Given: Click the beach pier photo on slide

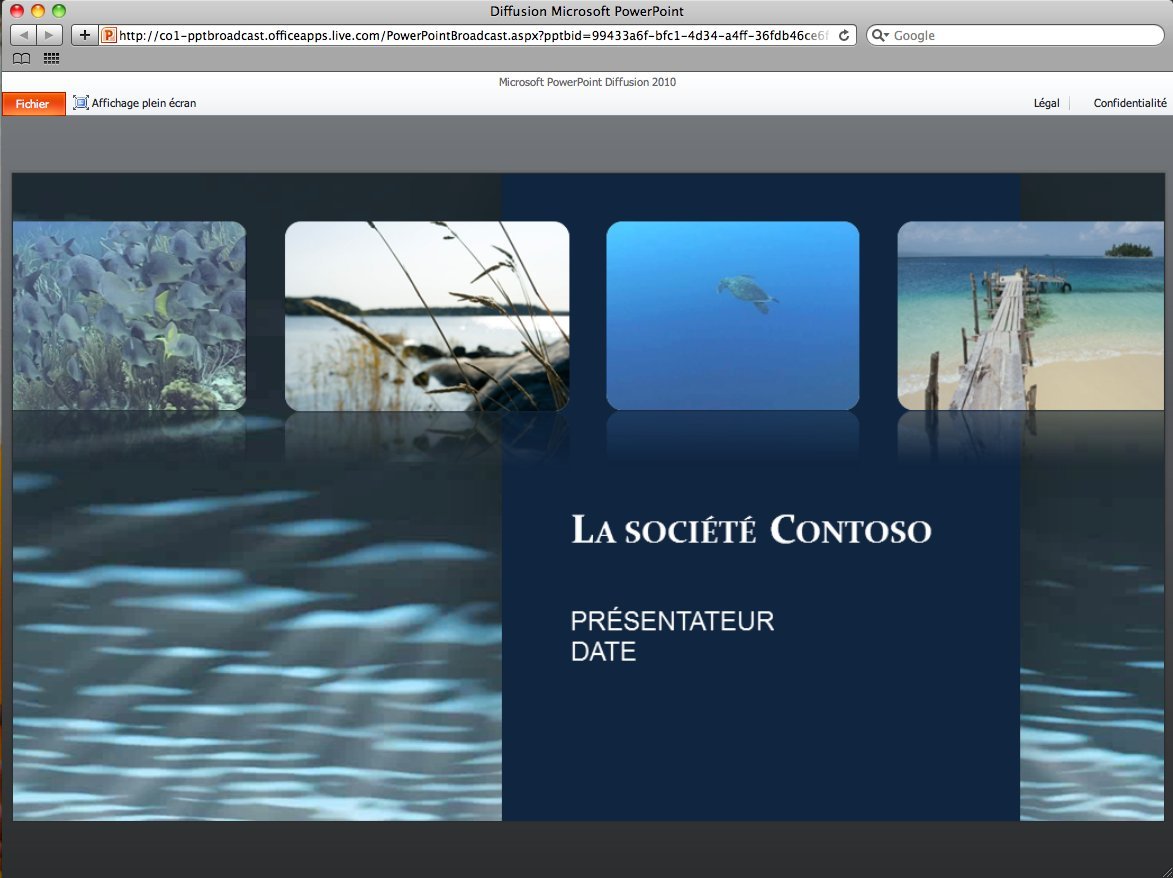Looking at the screenshot, I should coord(1031,316).
